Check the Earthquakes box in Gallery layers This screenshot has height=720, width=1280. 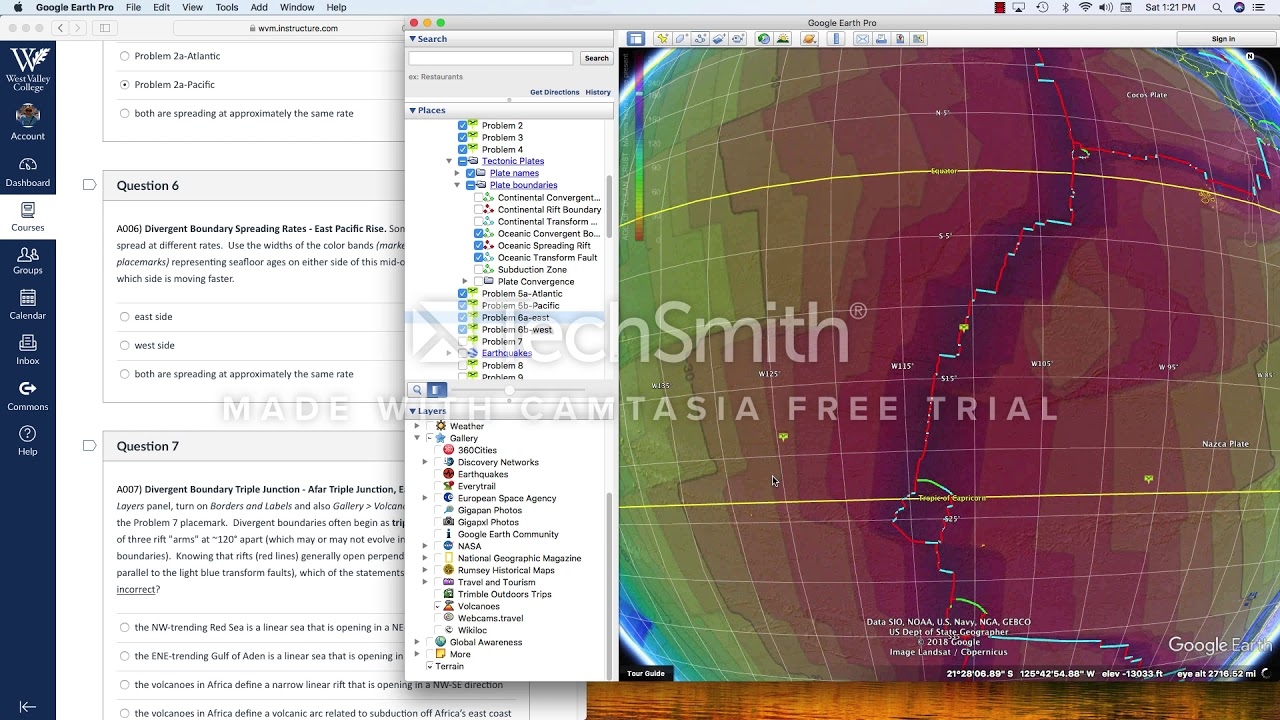coord(436,474)
